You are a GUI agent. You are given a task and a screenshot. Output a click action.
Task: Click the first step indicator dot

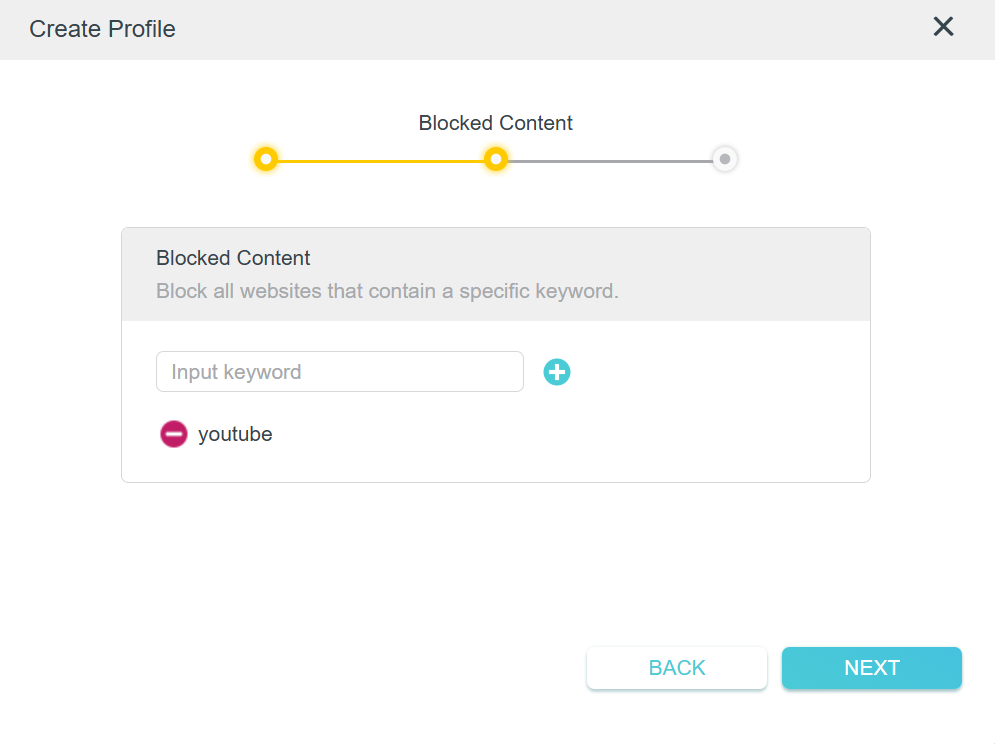(x=265, y=159)
